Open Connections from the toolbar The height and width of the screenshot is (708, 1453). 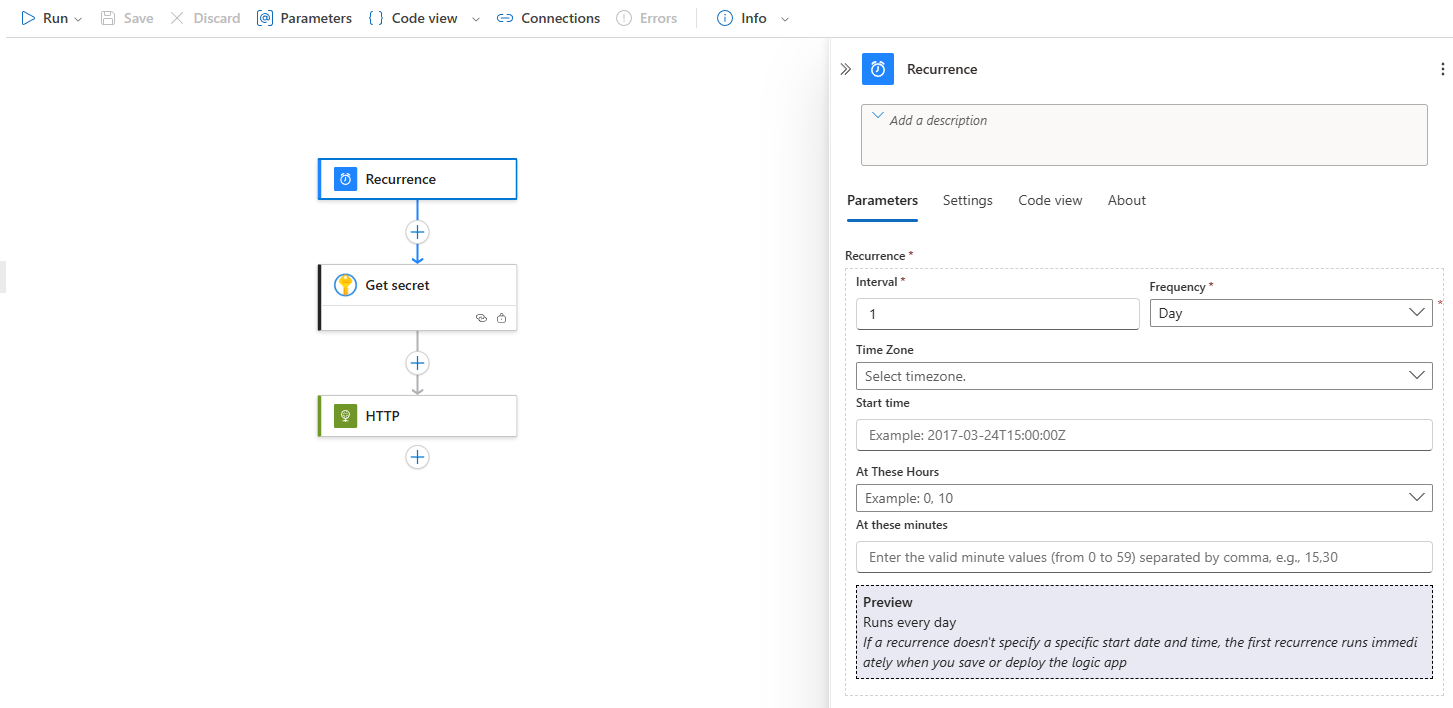[549, 18]
